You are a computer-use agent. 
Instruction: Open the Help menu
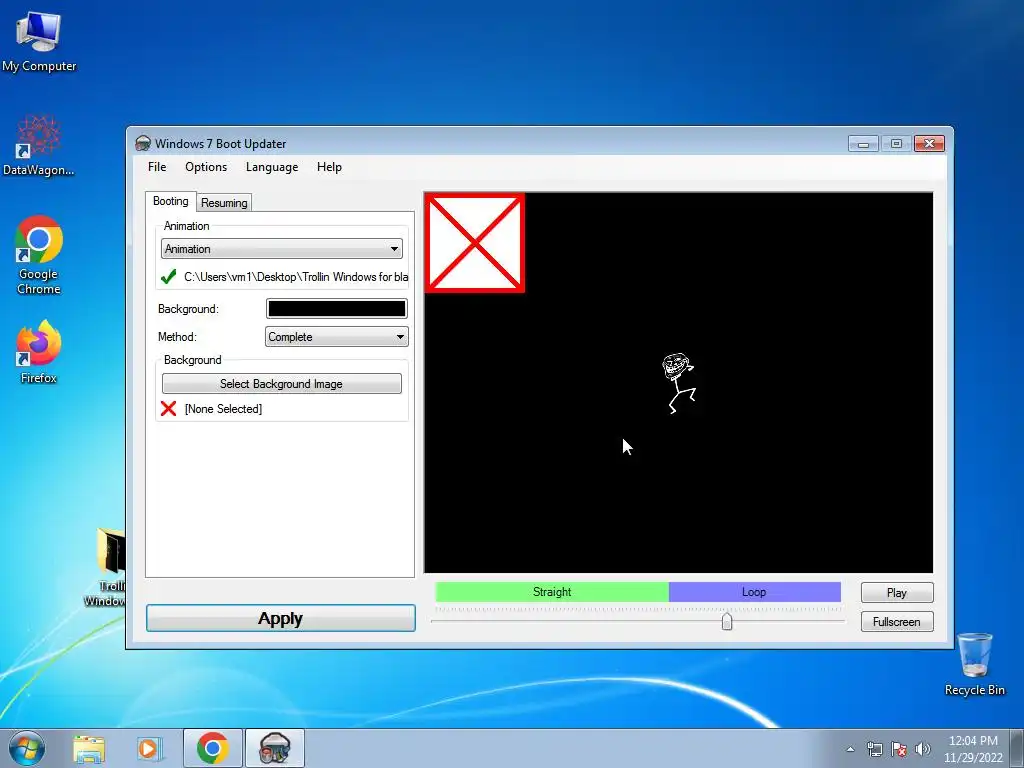pos(329,167)
